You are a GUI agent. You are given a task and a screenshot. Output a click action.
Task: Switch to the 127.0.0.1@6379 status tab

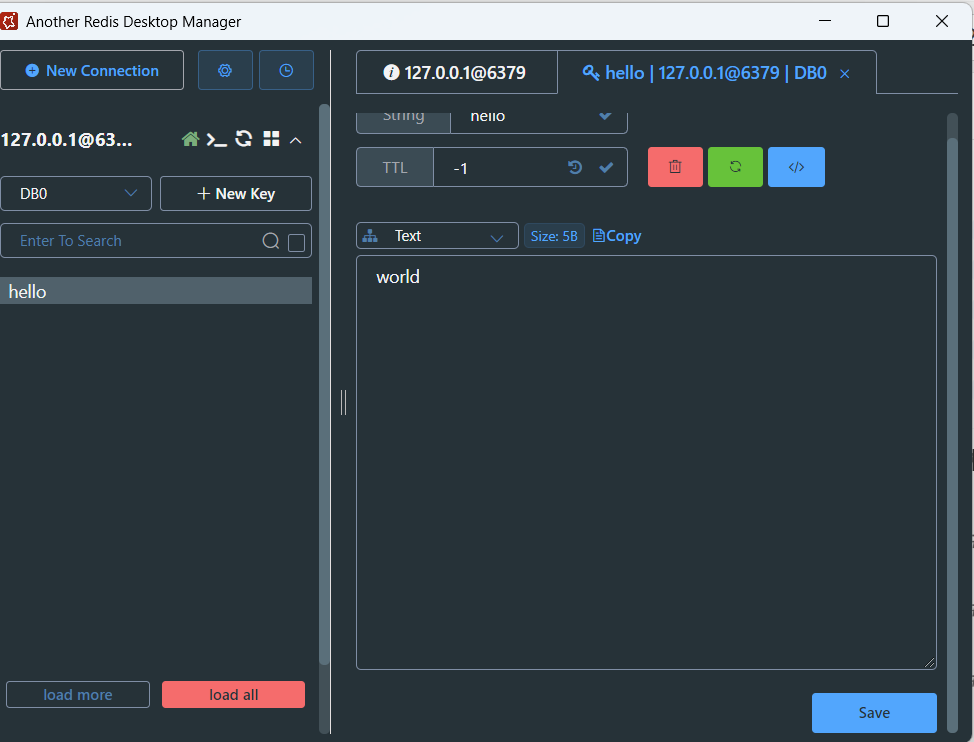(x=457, y=73)
